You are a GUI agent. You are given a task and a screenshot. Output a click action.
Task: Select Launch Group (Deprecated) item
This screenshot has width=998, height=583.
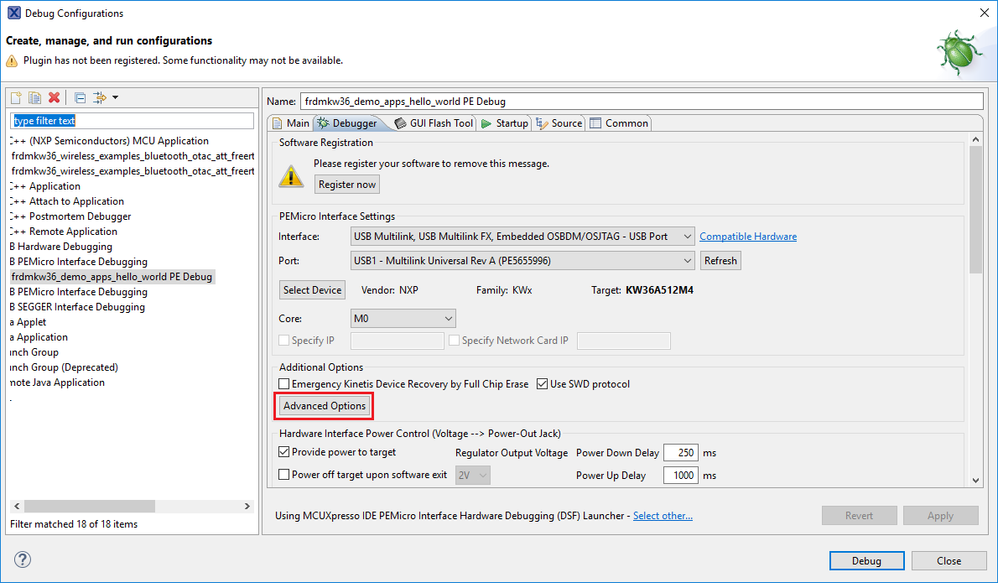64,367
